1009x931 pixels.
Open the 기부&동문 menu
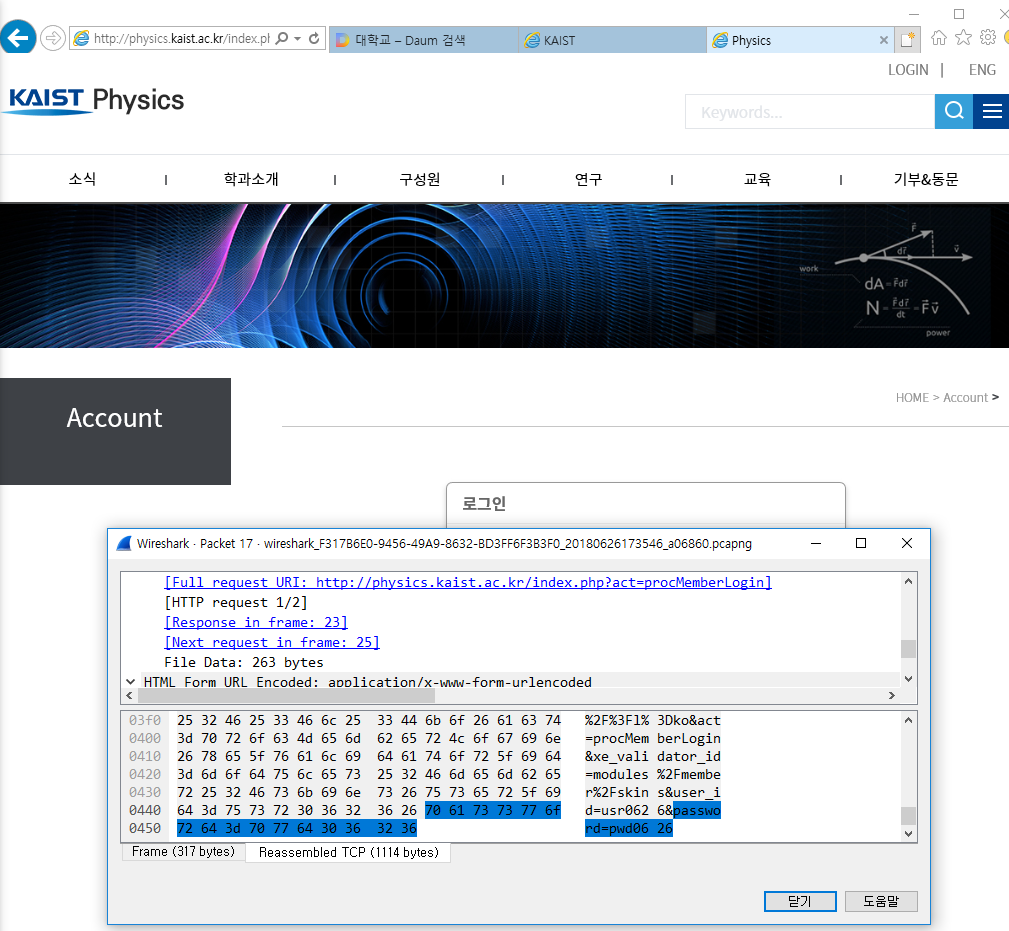[925, 180]
